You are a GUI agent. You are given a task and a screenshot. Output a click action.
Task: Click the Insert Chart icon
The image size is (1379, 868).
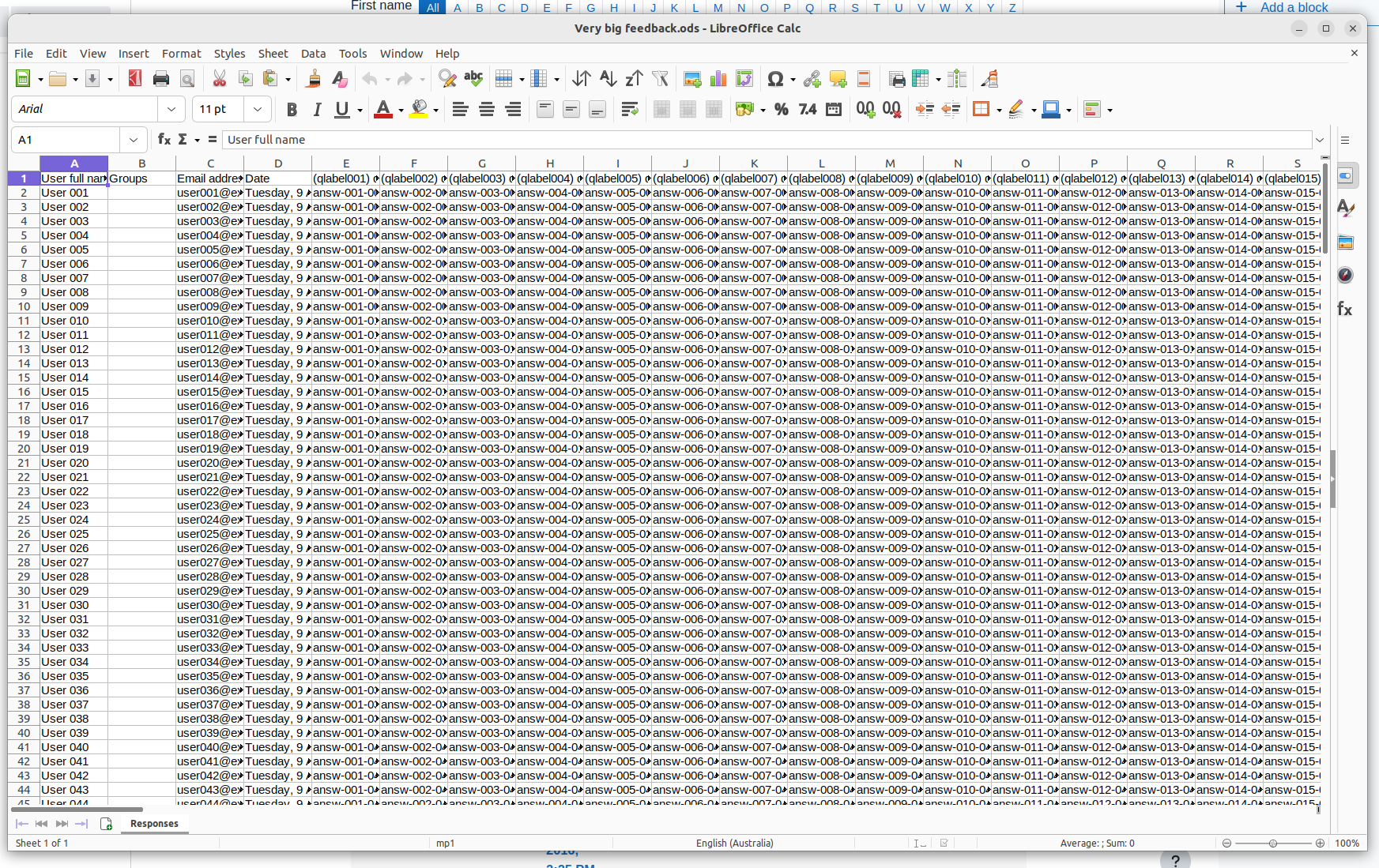point(718,79)
